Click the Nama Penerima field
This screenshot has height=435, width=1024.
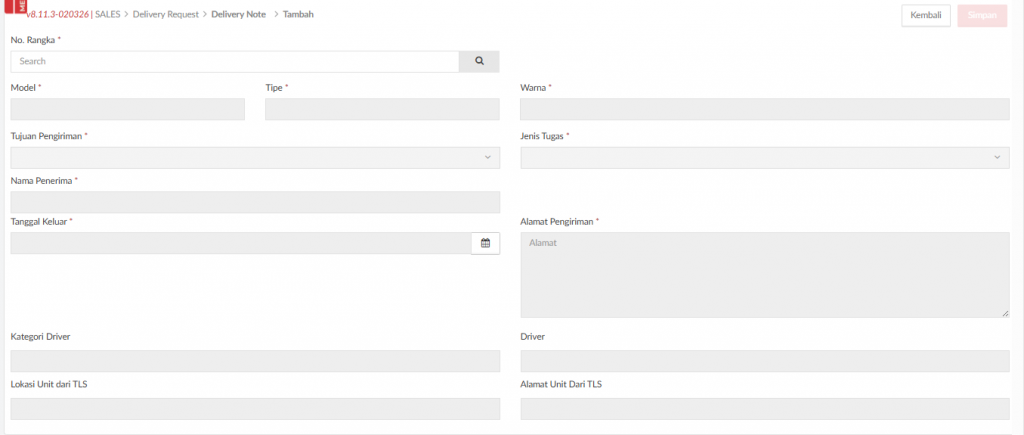click(x=255, y=202)
